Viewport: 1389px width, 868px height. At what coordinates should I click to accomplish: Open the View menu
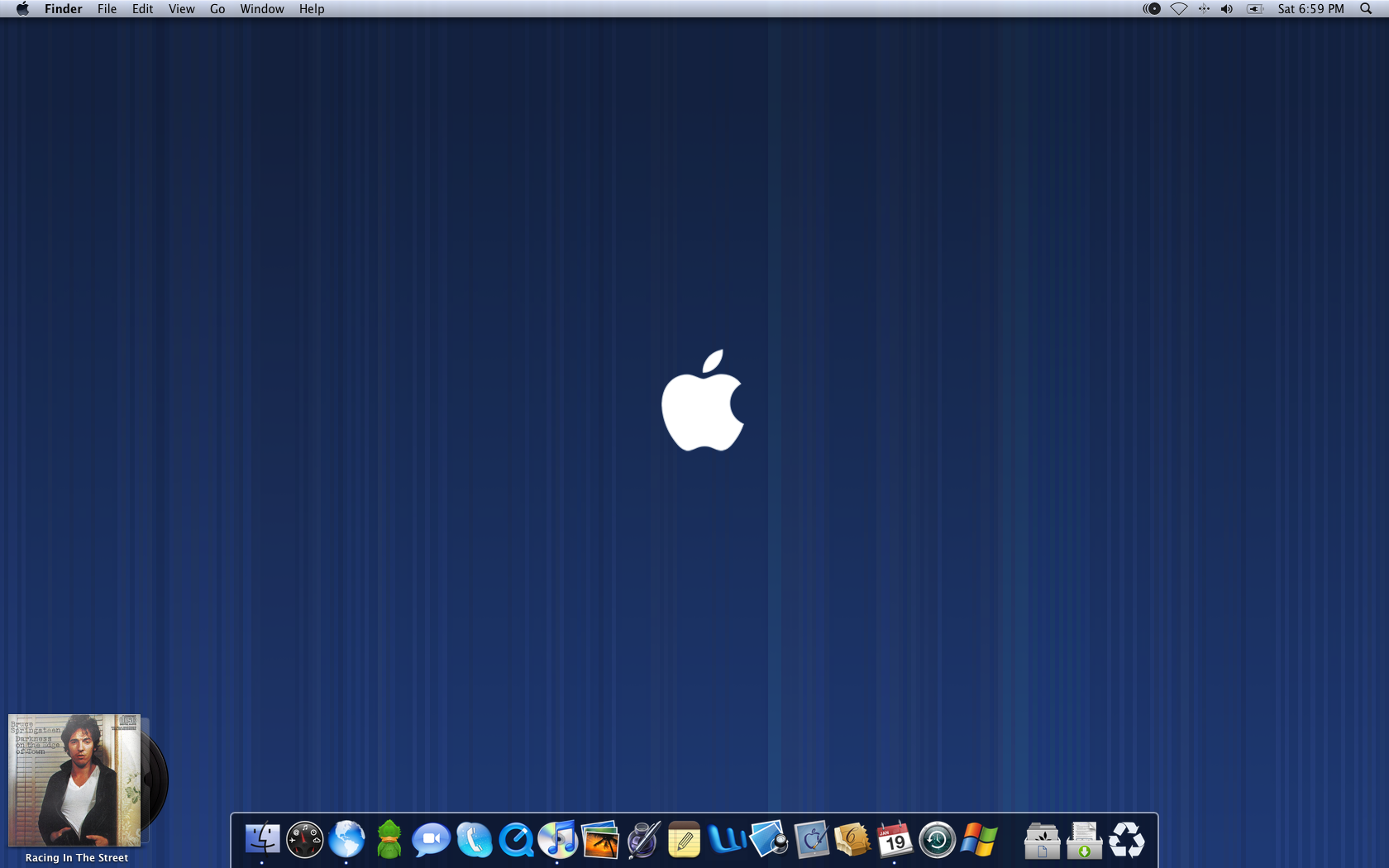[182, 8]
